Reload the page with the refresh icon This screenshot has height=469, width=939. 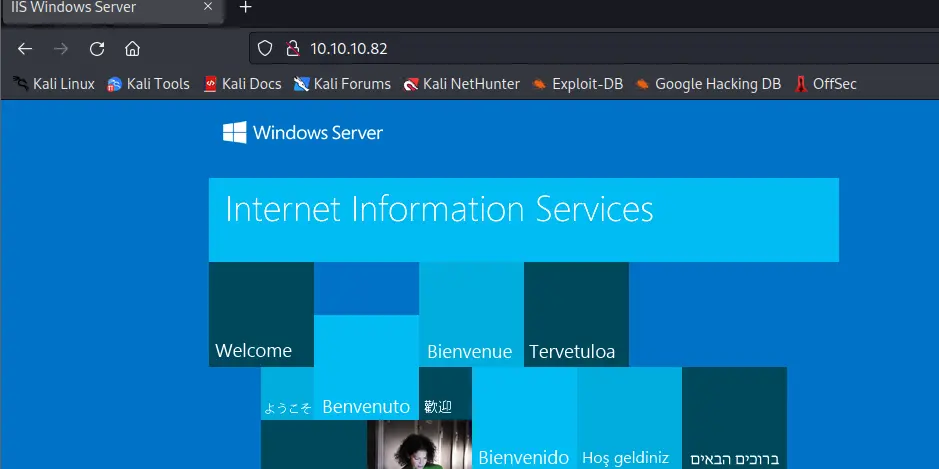click(97, 49)
